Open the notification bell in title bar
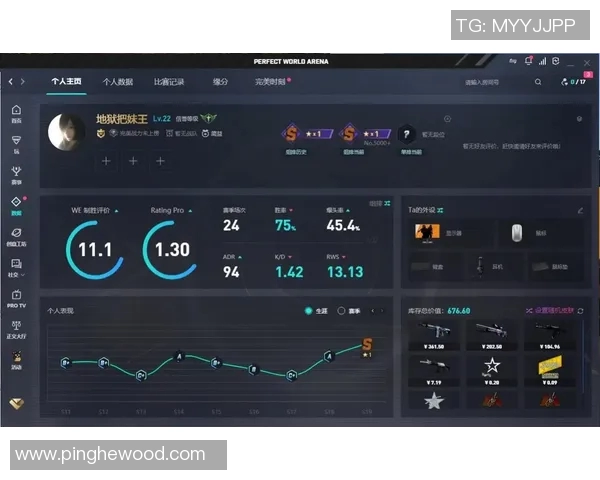600x480 pixels. pyautogui.click(x=528, y=61)
